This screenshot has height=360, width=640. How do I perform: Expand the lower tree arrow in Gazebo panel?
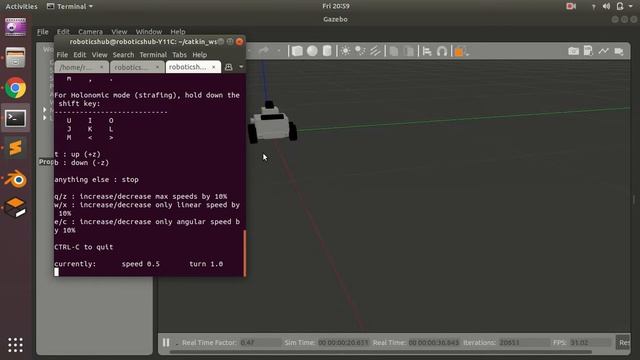[44, 118]
